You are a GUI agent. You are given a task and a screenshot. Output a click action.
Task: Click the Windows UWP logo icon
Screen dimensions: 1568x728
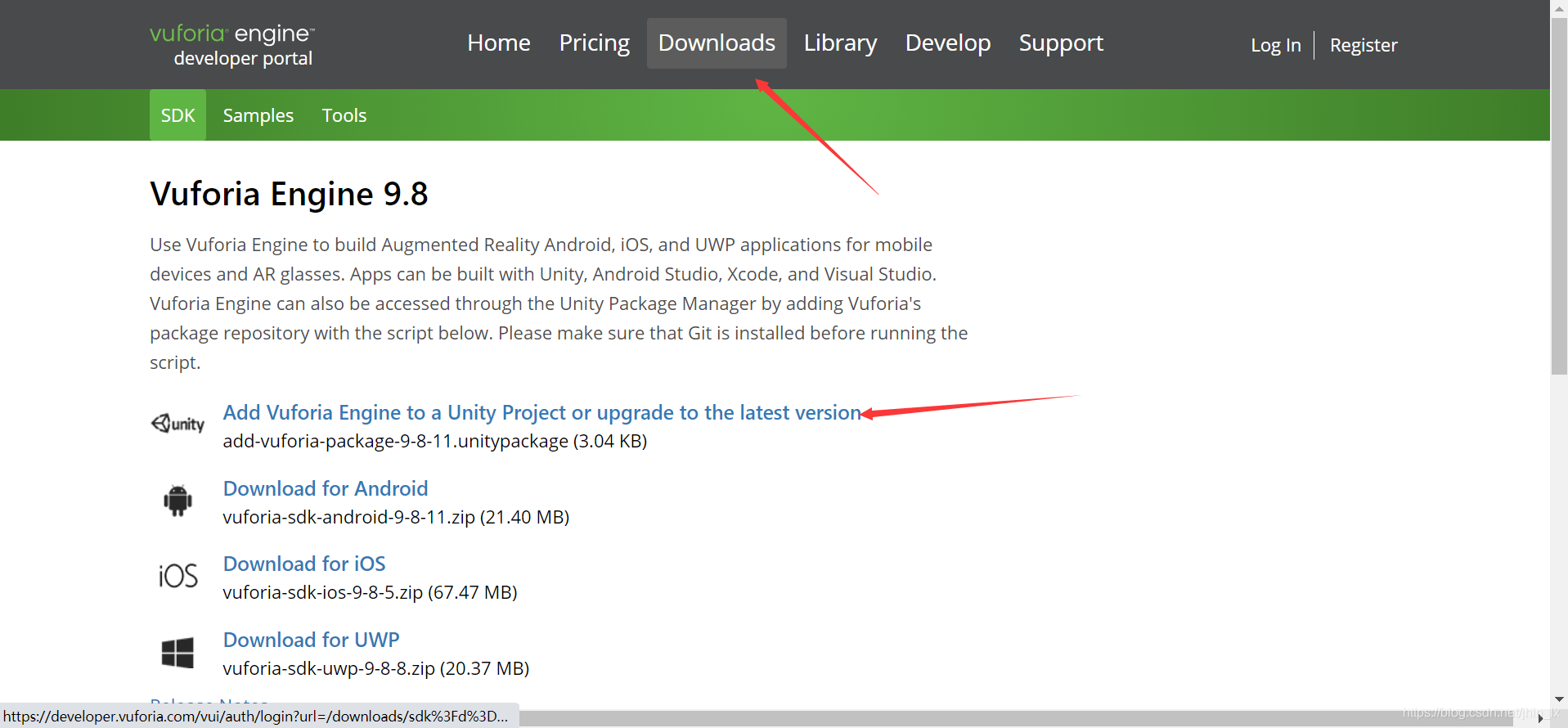click(177, 653)
